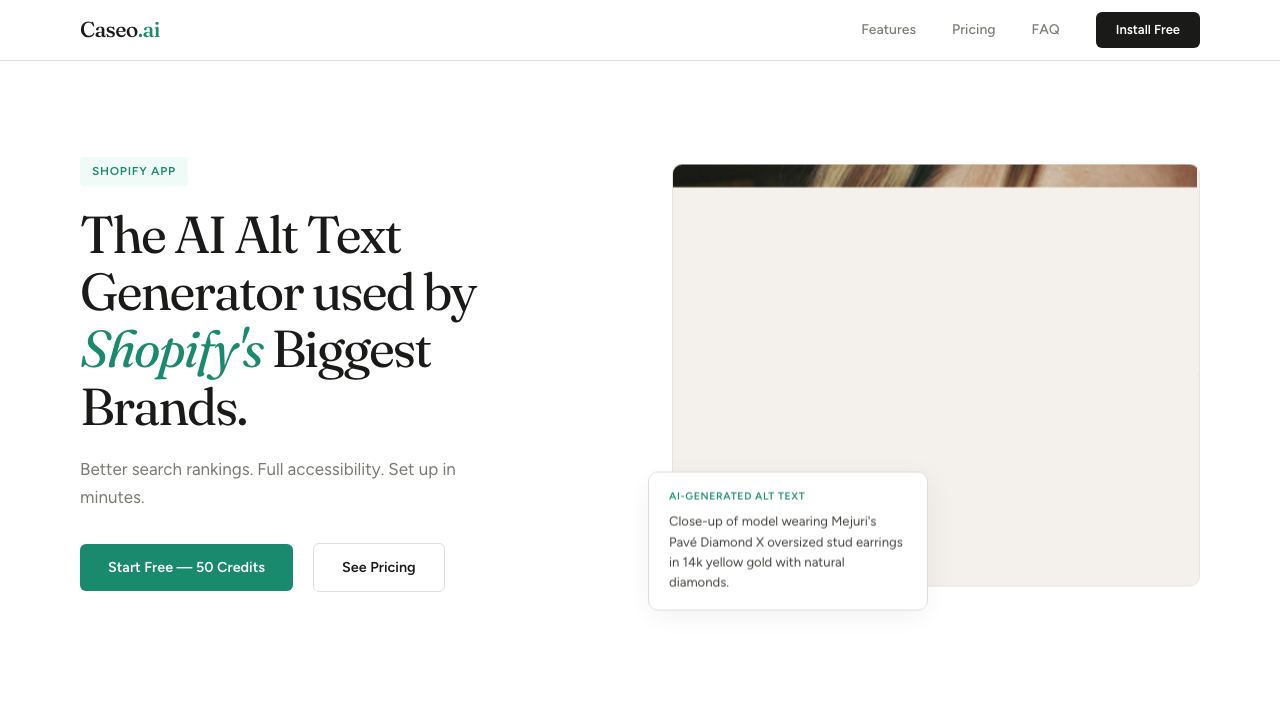Click the Mejuri earrings alt text description

point(786,552)
